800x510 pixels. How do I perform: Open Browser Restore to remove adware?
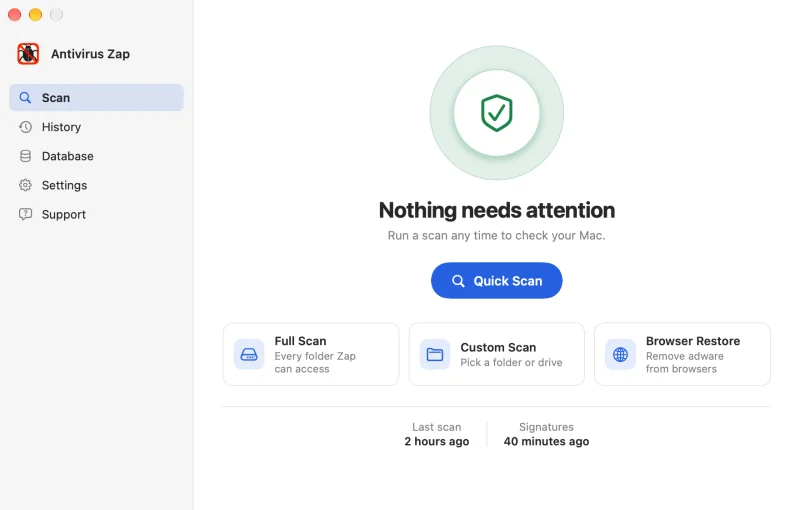[x=682, y=354]
